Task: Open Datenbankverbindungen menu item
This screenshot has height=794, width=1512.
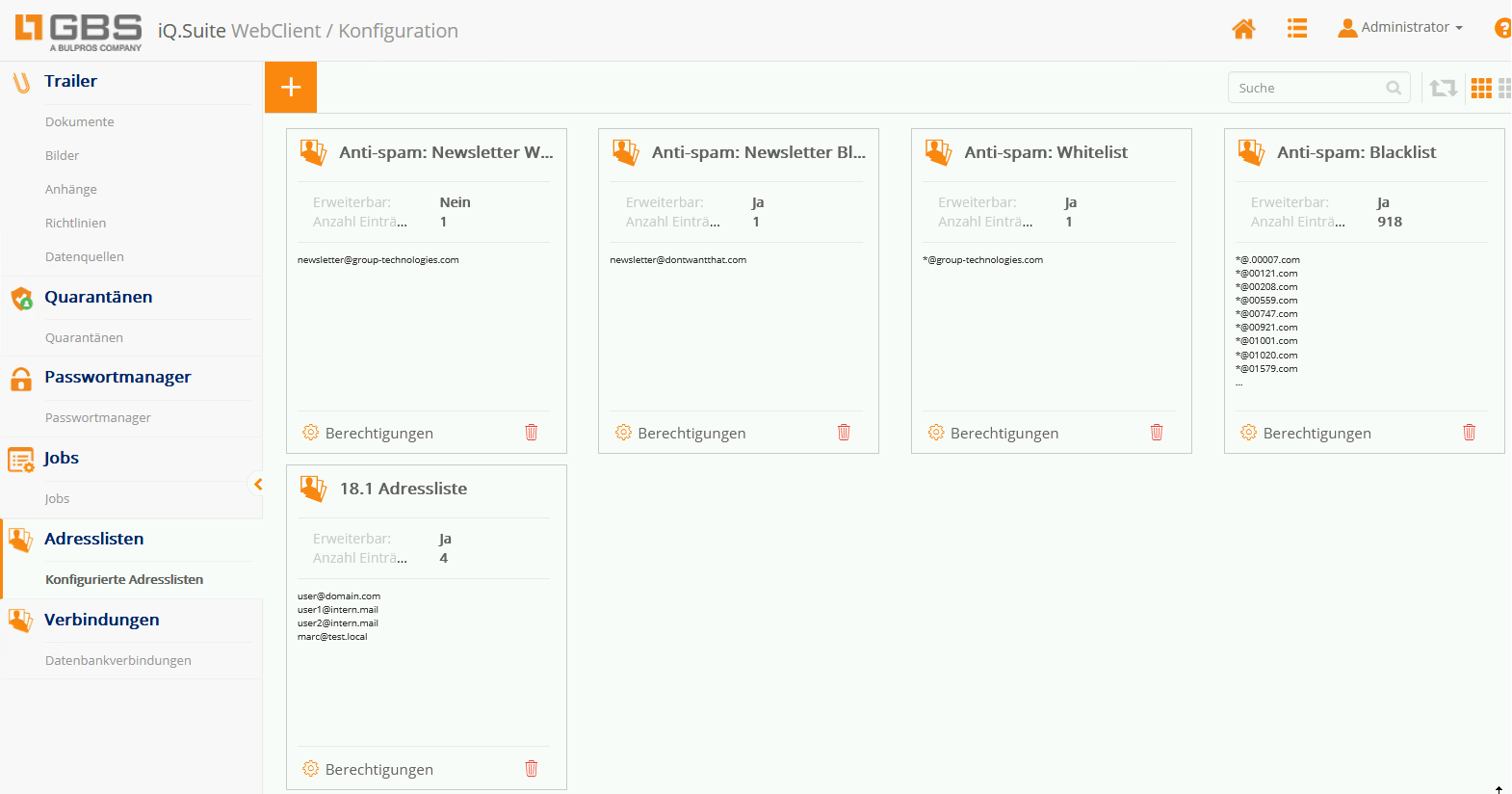Action: point(118,661)
